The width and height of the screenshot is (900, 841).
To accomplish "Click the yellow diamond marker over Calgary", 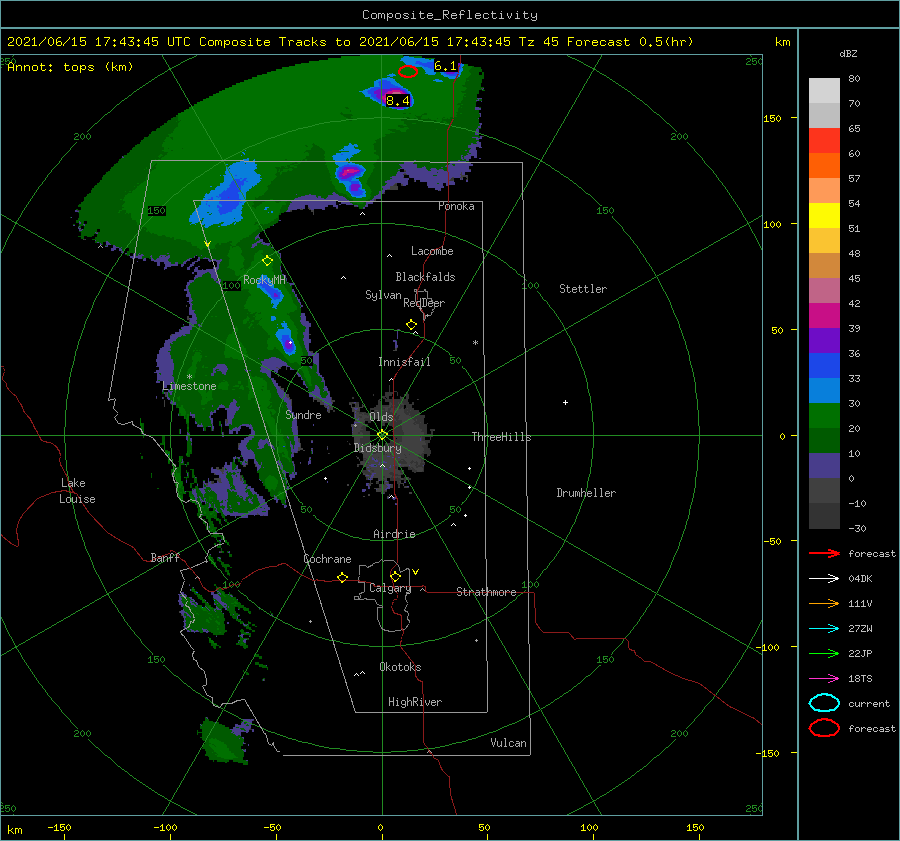I will click(395, 576).
